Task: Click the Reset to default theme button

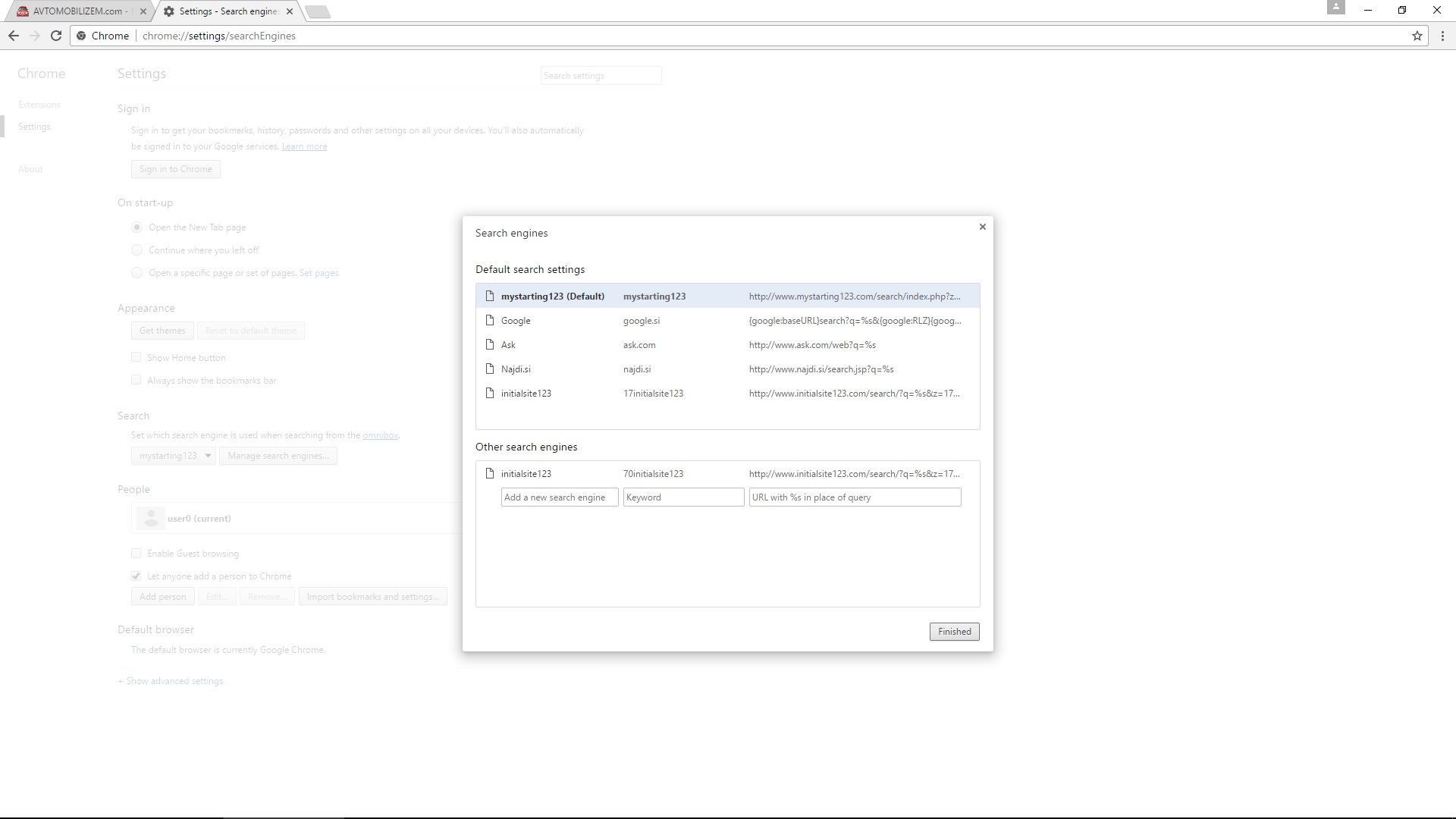Action: (251, 331)
